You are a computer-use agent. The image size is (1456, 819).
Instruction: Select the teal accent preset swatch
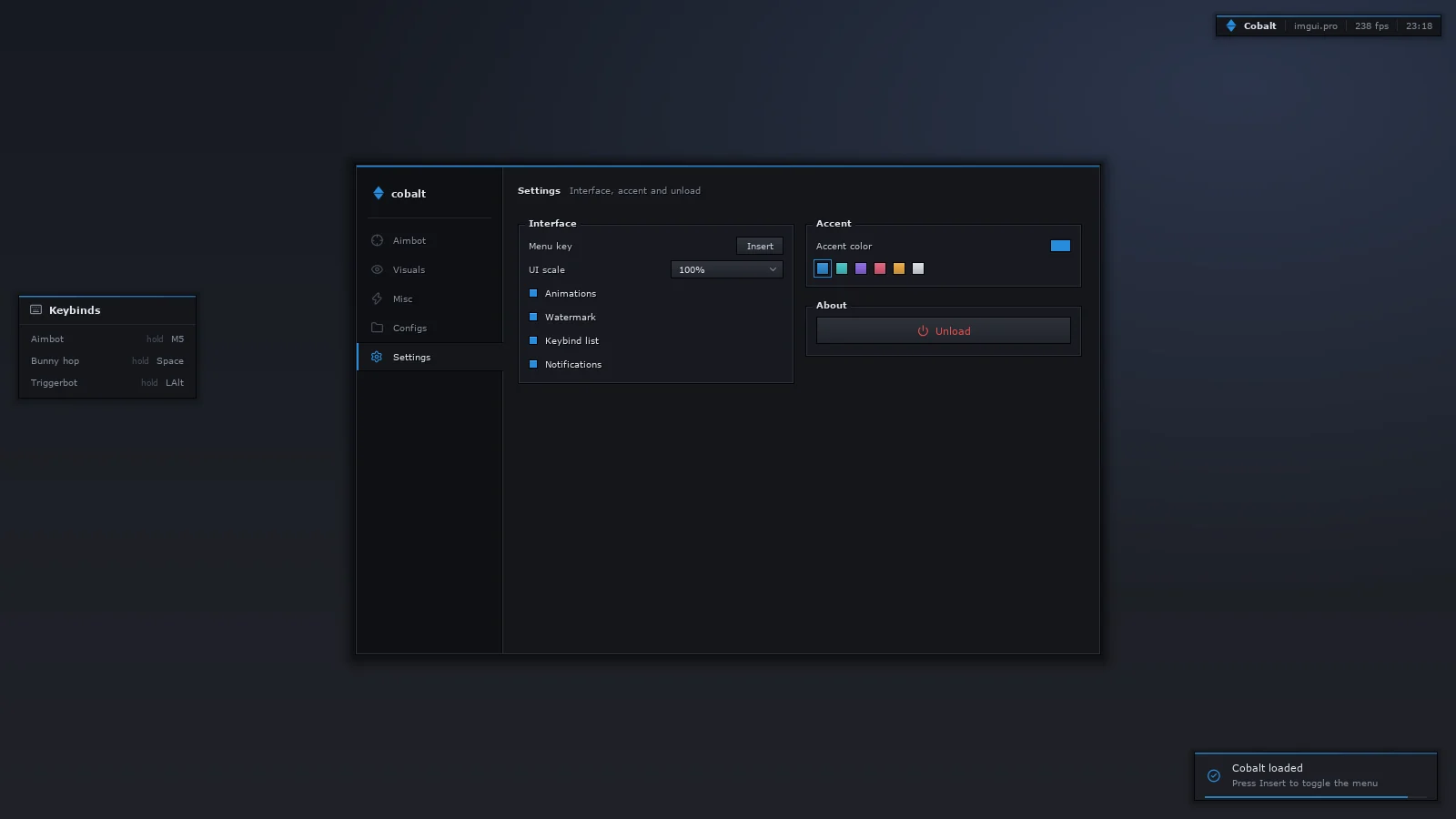click(x=842, y=268)
